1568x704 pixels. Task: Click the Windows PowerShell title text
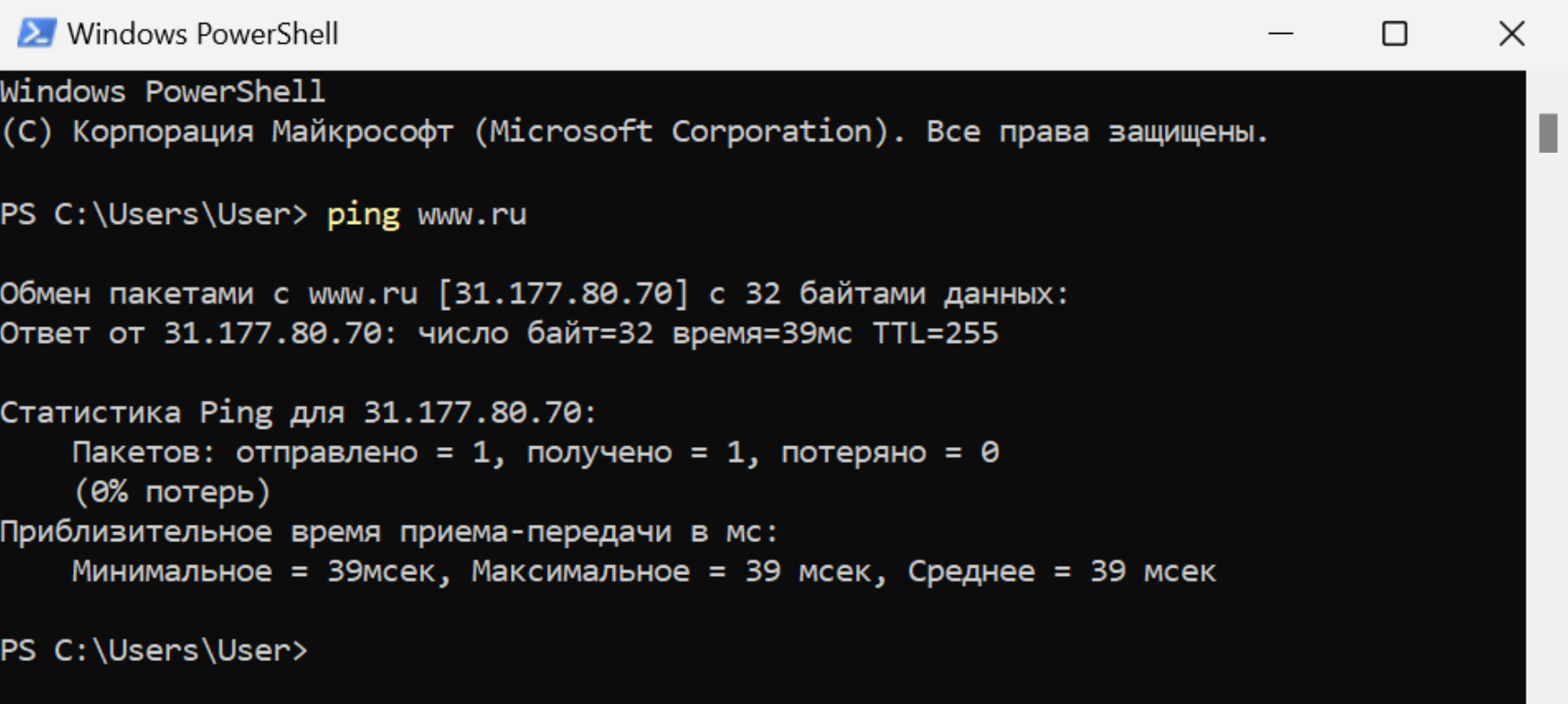(x=203, y=34)
